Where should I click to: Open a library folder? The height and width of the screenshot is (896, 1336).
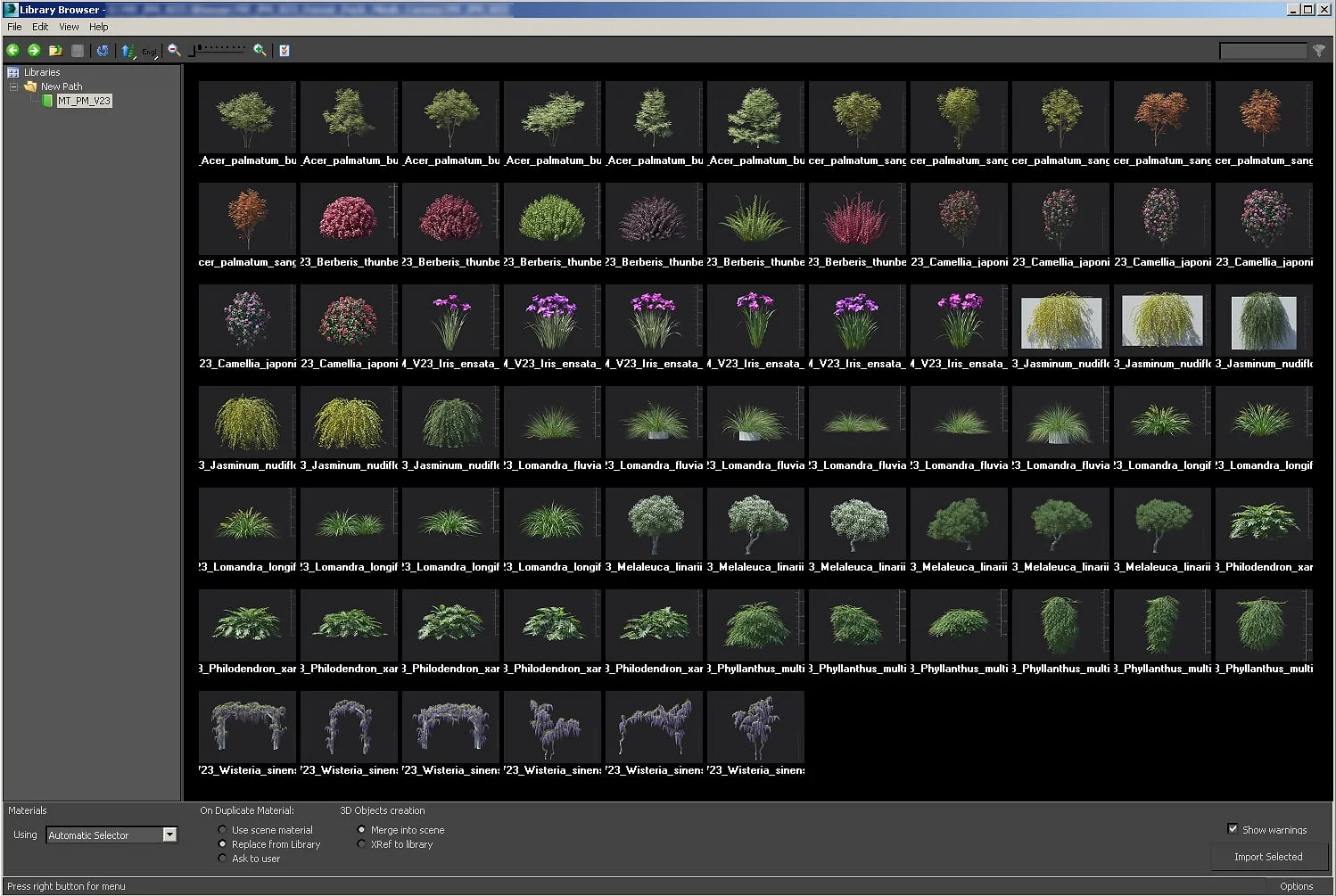pyautogui.click(x=55, y=51)
